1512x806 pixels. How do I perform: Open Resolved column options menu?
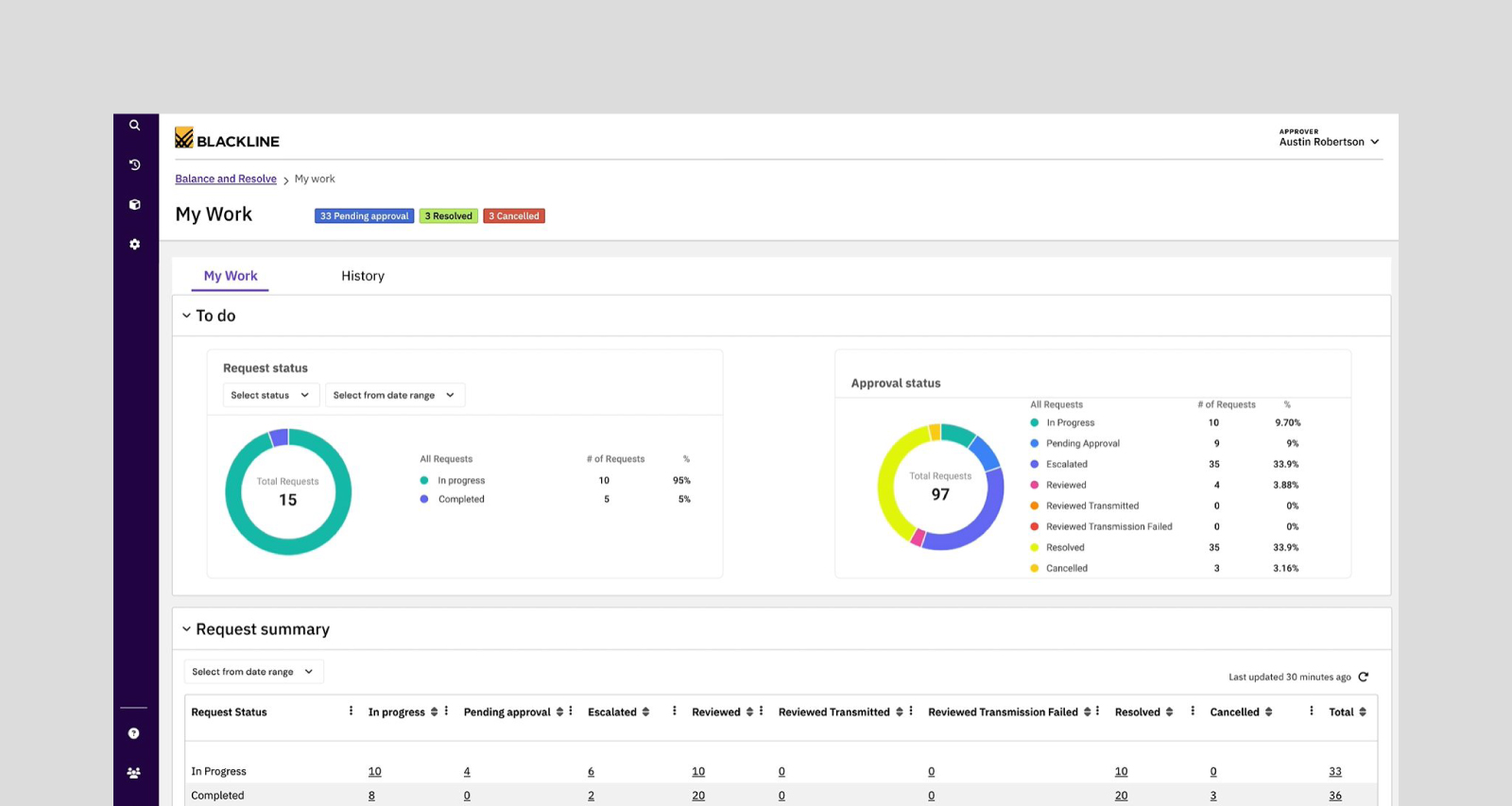pos(1193,712)
